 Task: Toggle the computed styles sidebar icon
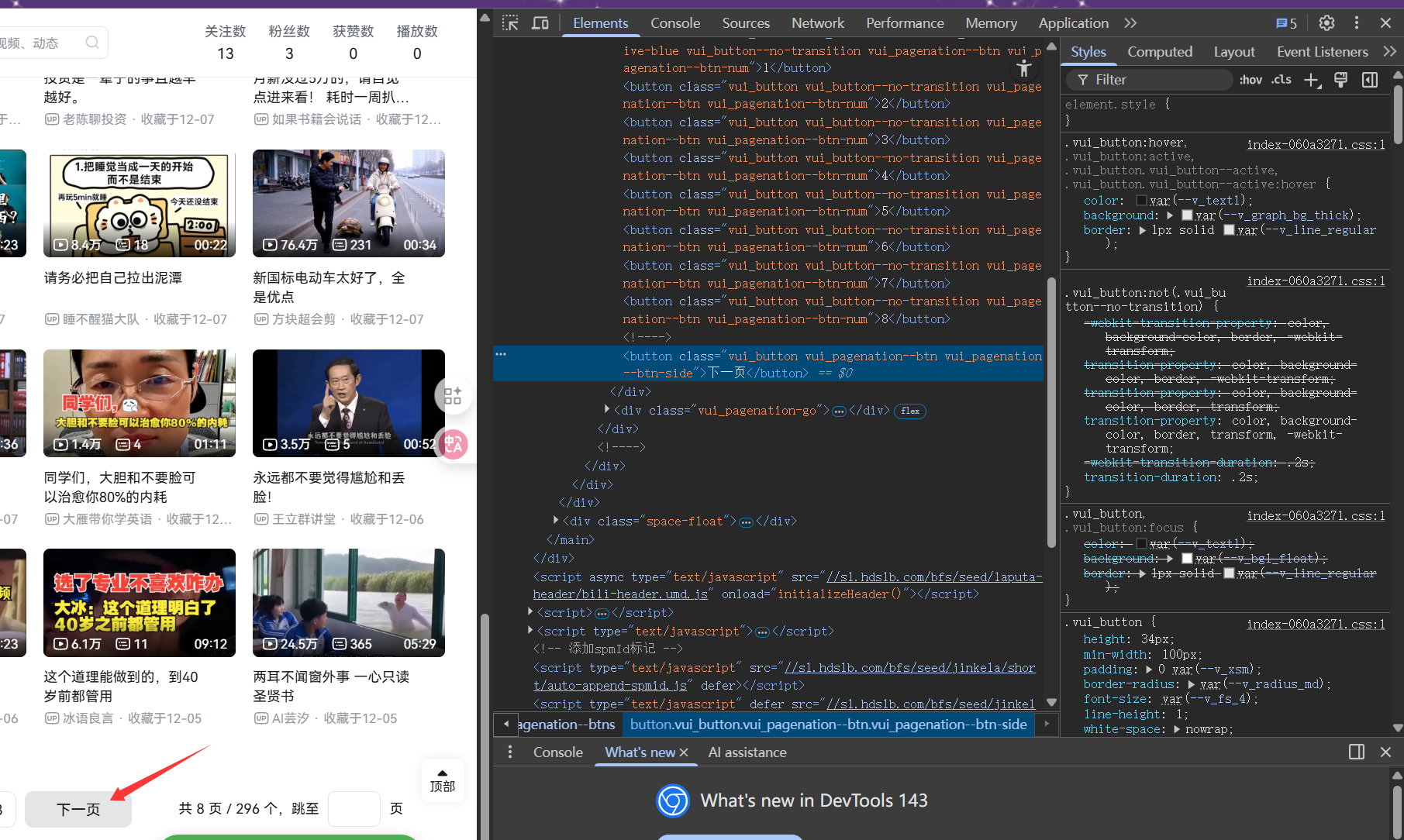(x=1370, y=80)
